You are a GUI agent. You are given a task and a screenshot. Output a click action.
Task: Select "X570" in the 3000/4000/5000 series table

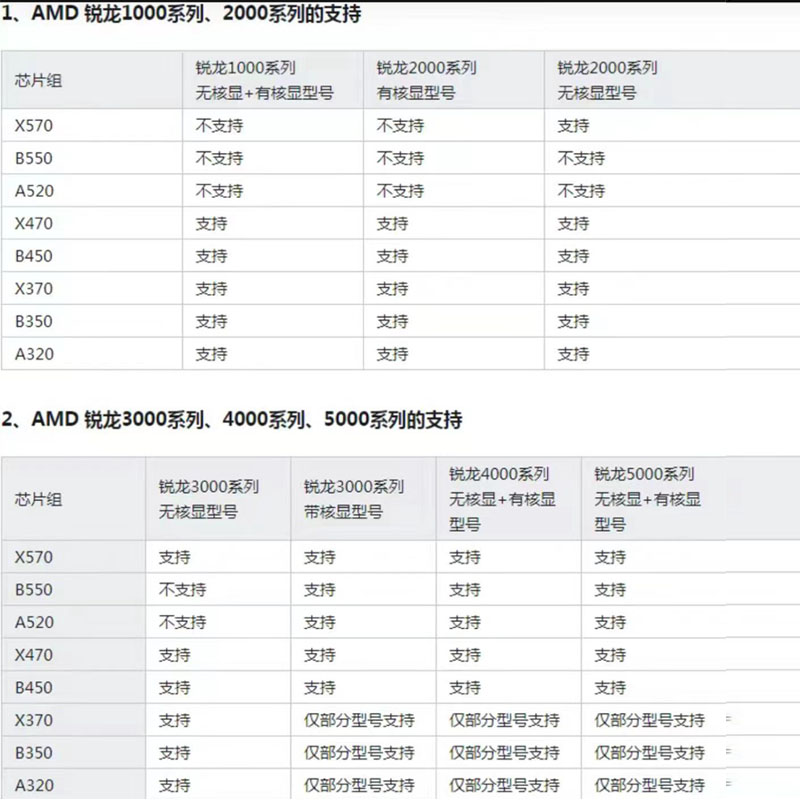34,557
